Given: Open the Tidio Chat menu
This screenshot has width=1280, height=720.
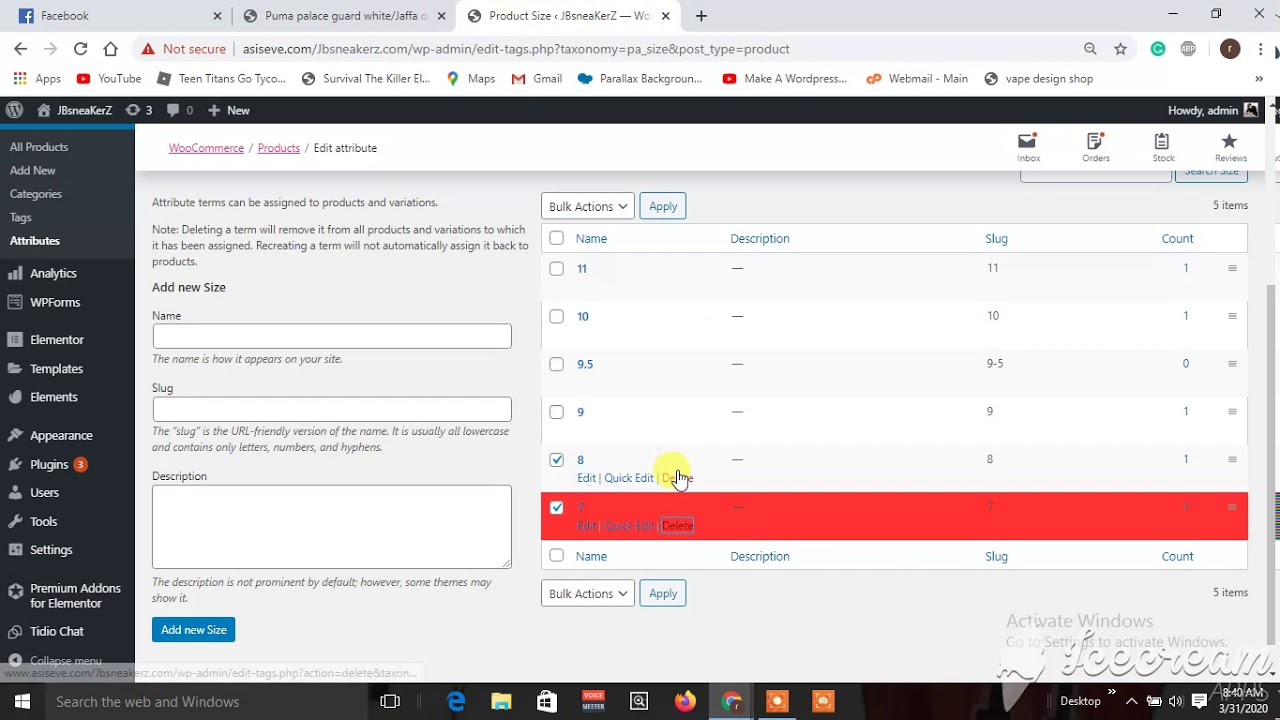Looking at the screenshot, I should (57, 632).
